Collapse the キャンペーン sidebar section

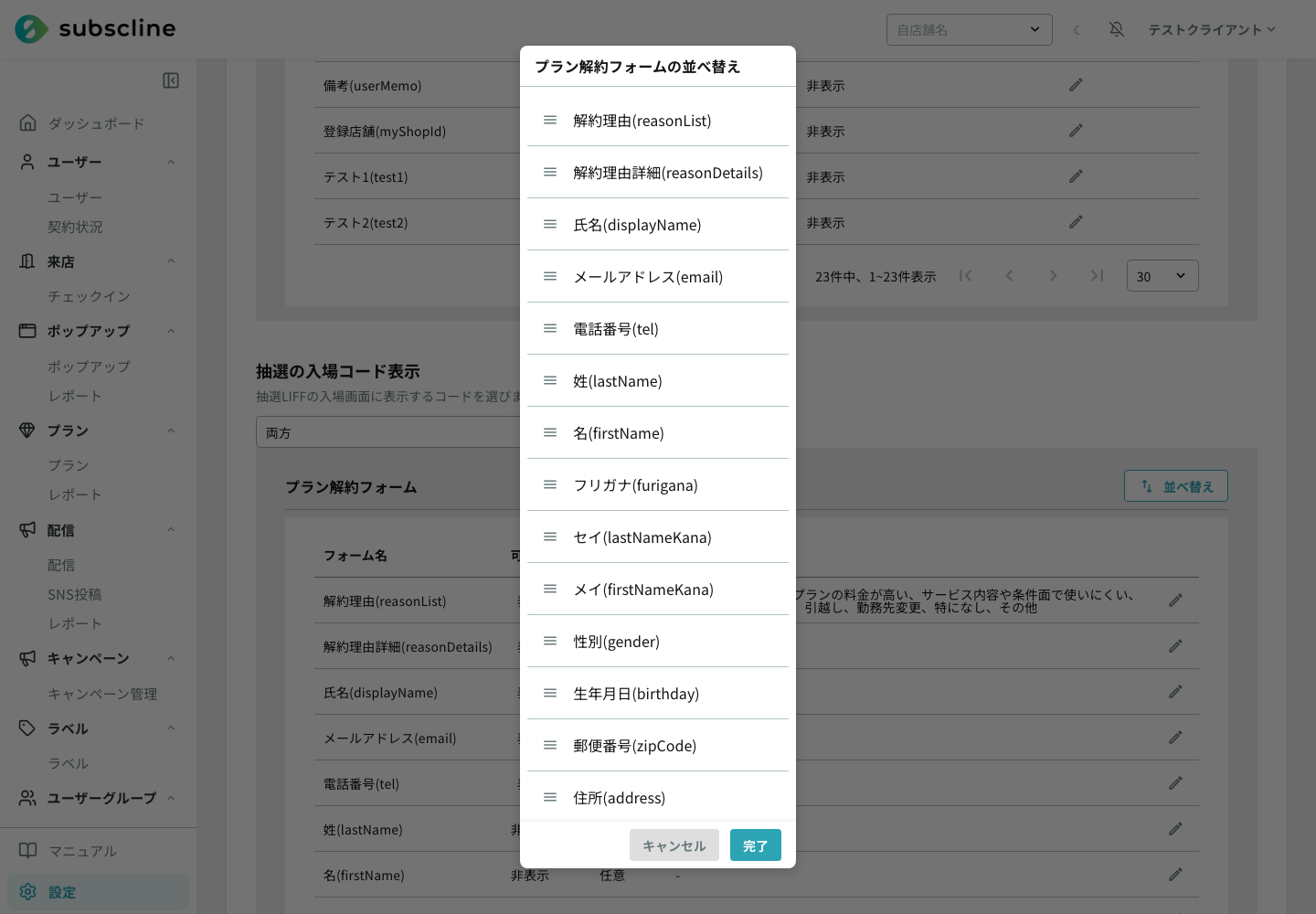click(171, 658)
